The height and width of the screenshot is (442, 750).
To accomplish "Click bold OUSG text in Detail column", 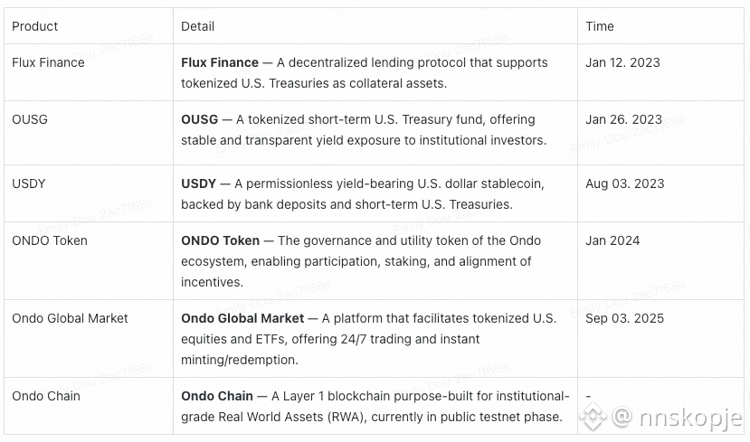I will (199, 120).
